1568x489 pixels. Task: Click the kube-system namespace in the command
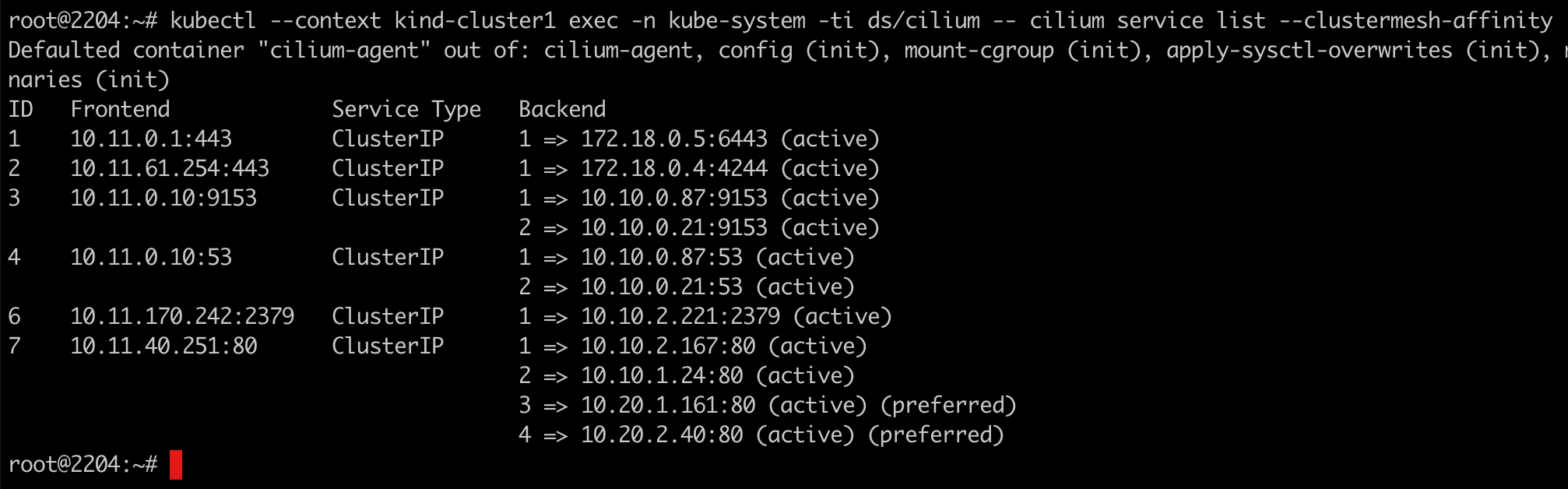[737, 21]
